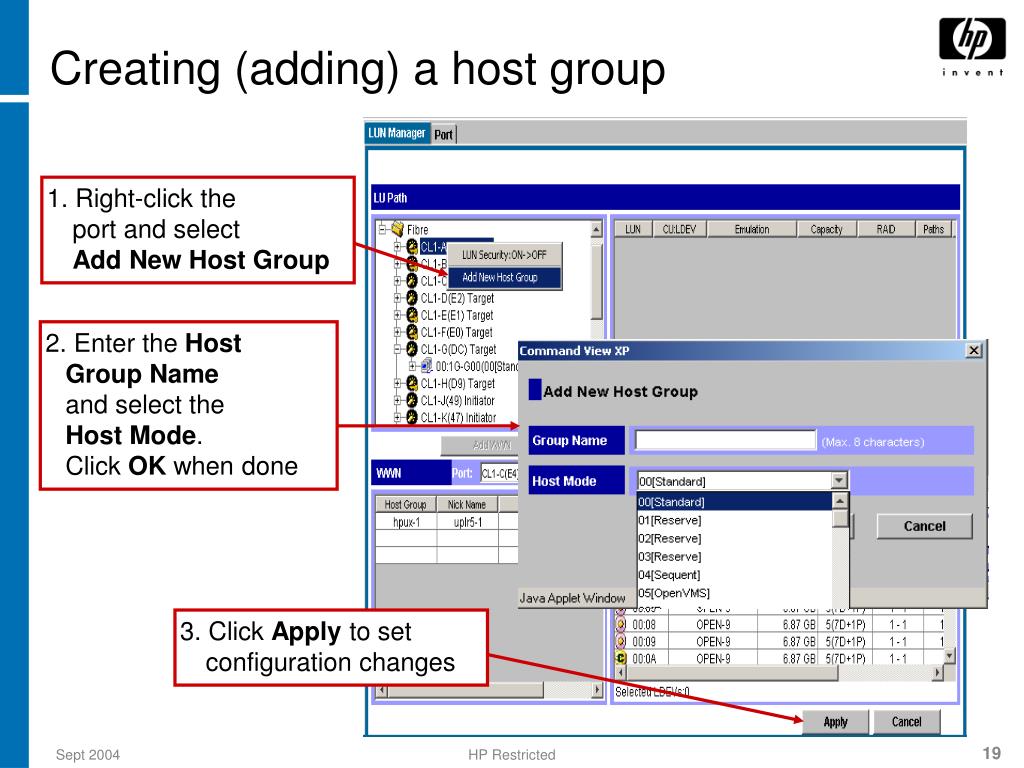This screenshot has height=768, width=1024.
Task: Click Cancel next to the Apply button
Action: [x=906, y=722]
